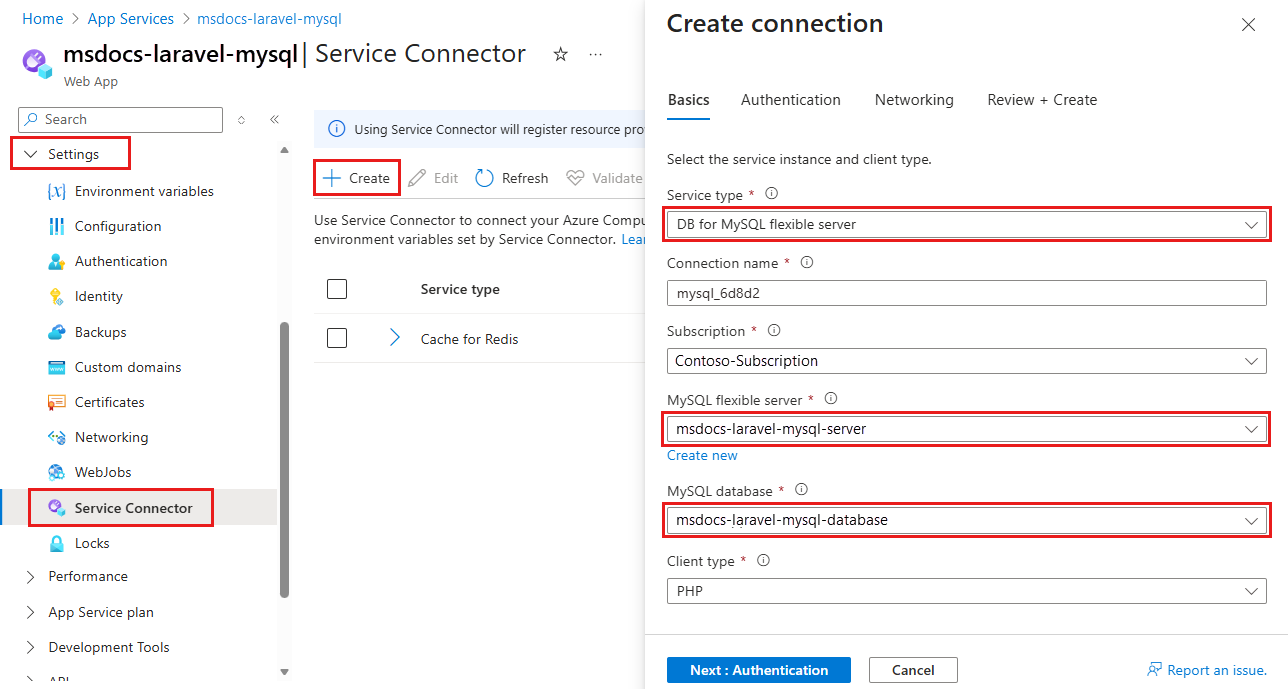Click the Backups icon in sidebar

point(59,331)
